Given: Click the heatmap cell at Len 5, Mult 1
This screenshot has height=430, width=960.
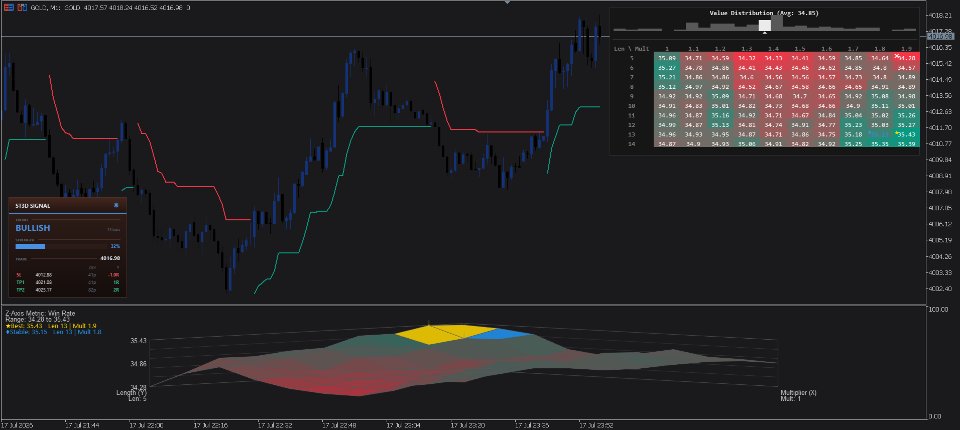Looking at the screenshot, I should pos(667,58).
